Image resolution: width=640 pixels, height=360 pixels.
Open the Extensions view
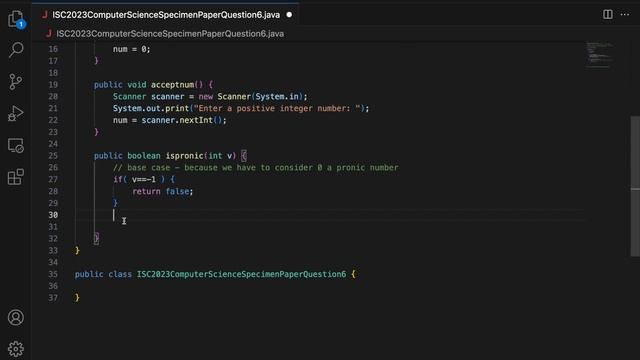tap(16, 177)
